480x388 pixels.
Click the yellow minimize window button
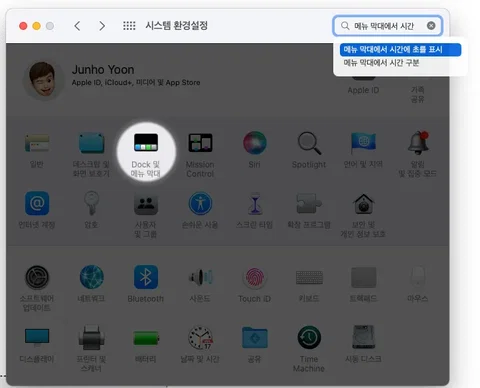pyautogui.click(x=36, y=26)
